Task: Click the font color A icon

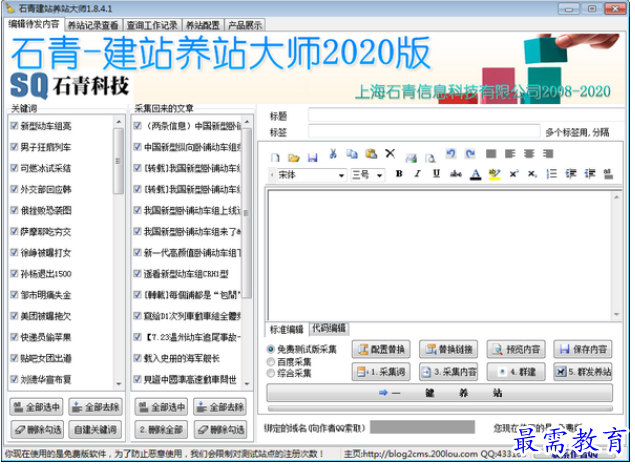Action: click(475, 174)
